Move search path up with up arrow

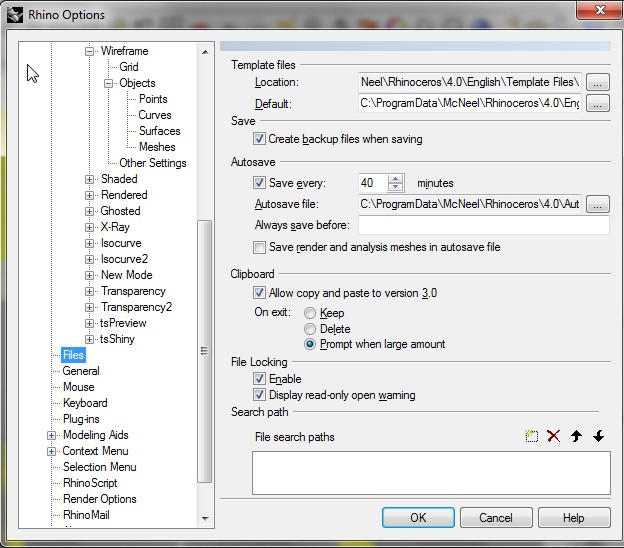pyautogui.click(x=576, y=436)
